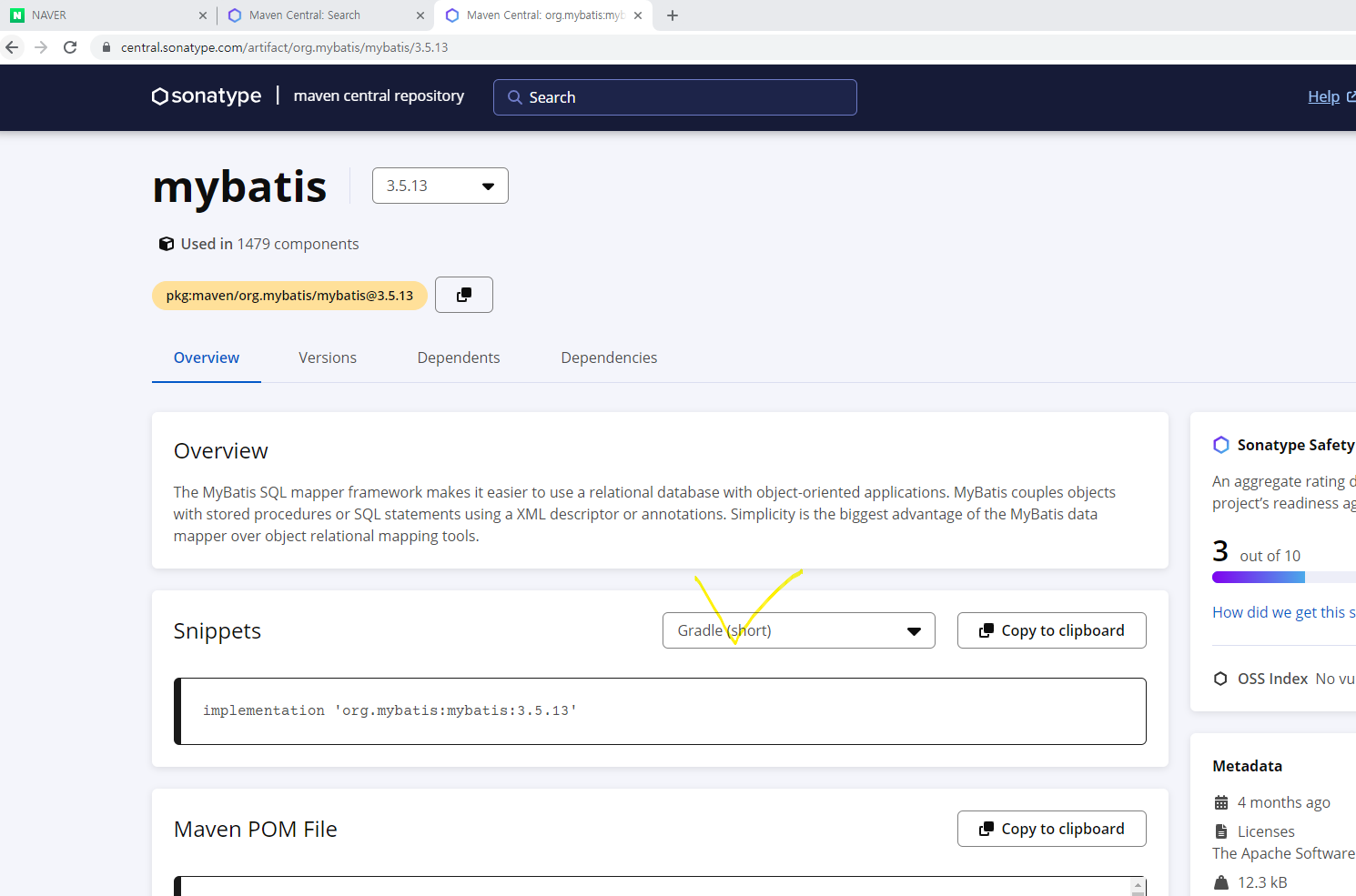The width and height of the screenshot is (1356, 896).
Task: Select the Overview tab
Action: pos(207,357)
